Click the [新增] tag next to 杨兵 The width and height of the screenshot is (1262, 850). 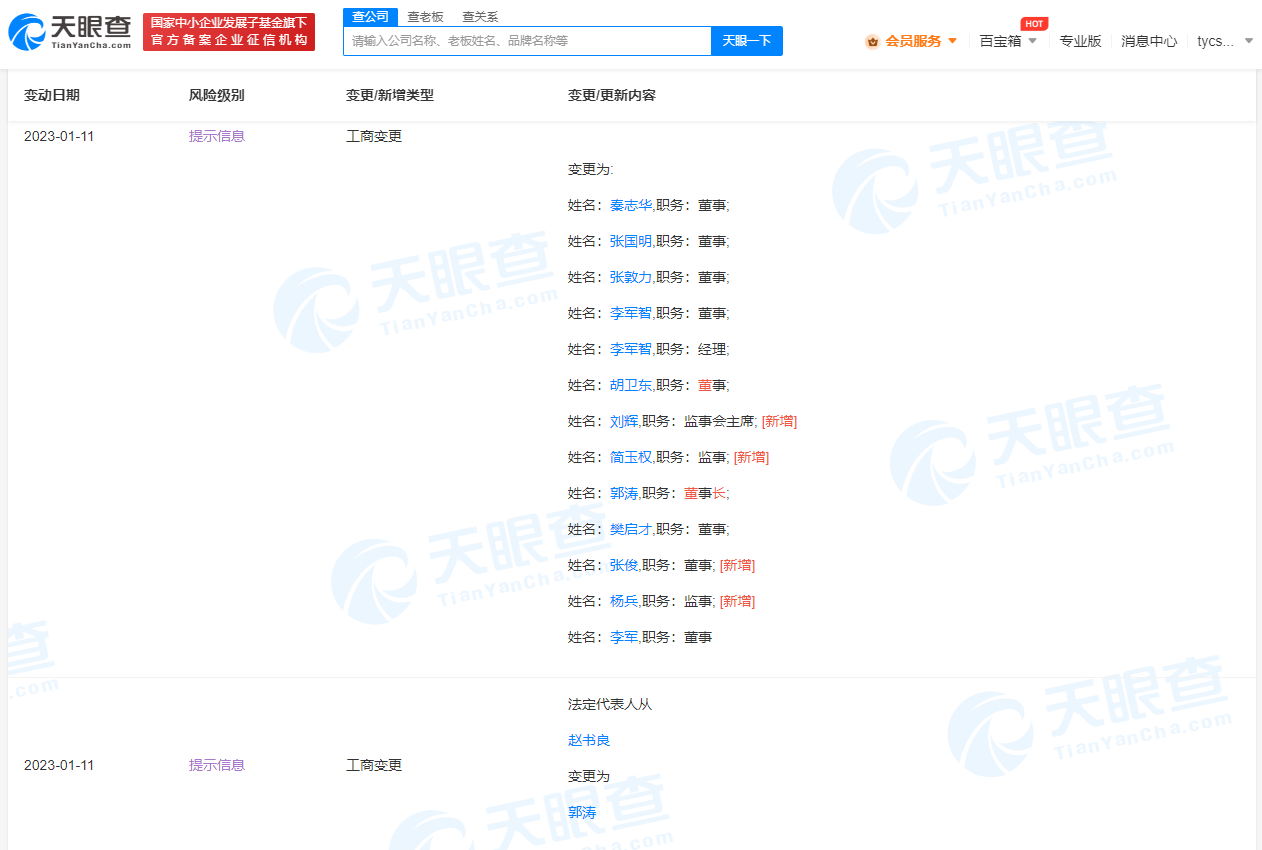click(x=737, y=601)
